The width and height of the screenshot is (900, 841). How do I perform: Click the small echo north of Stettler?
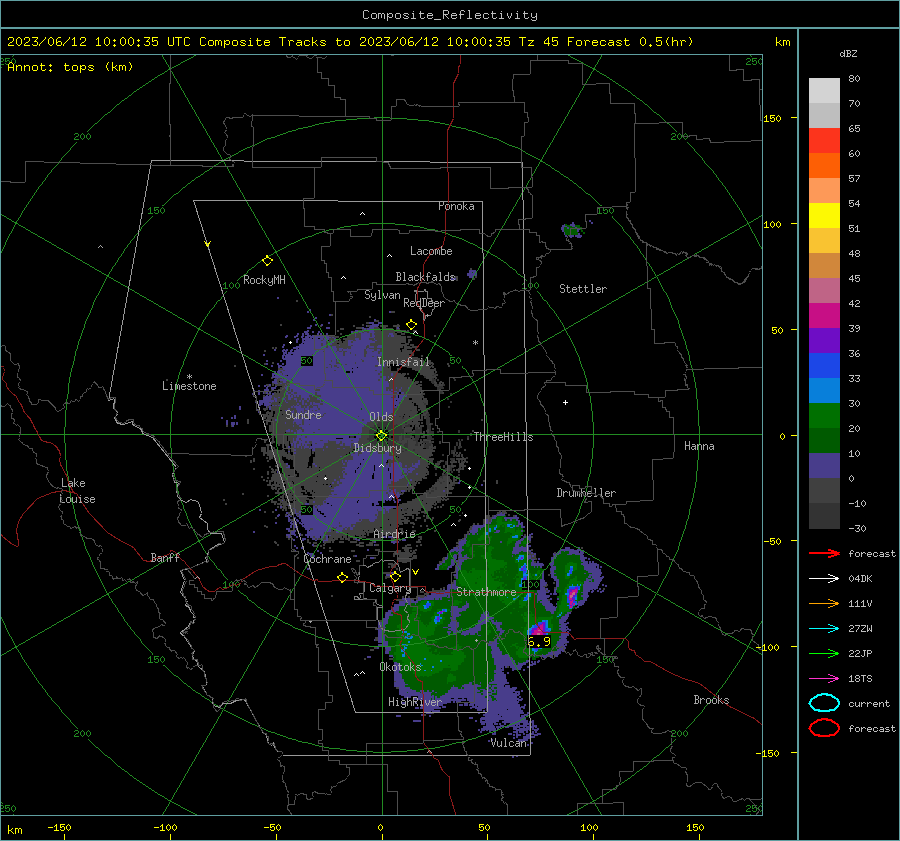click(572, 230)
